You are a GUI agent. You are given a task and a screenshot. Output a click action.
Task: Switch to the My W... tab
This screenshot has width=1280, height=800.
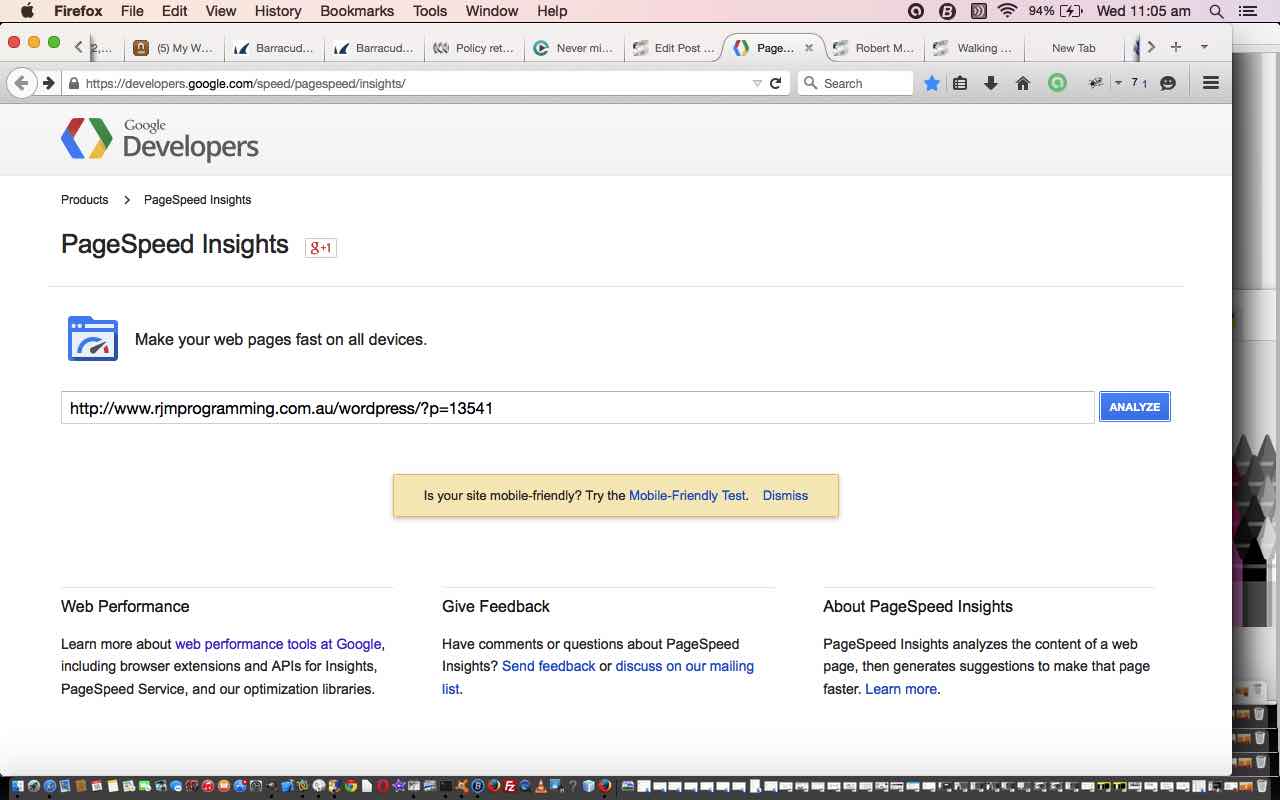click(174, 47)
